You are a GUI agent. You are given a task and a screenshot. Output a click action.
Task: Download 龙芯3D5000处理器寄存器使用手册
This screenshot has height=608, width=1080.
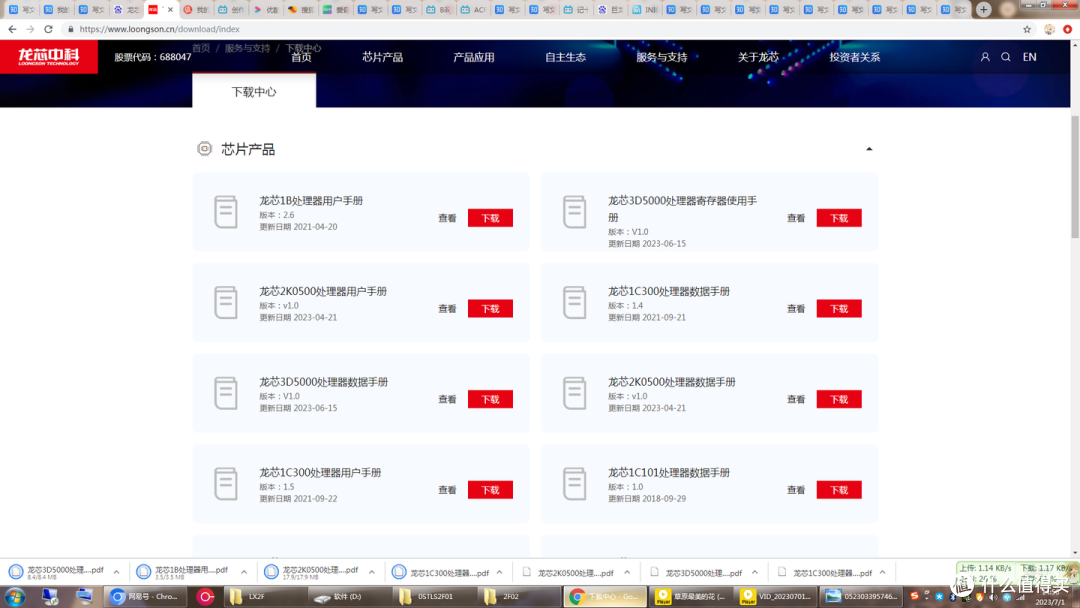coord(839,218)
